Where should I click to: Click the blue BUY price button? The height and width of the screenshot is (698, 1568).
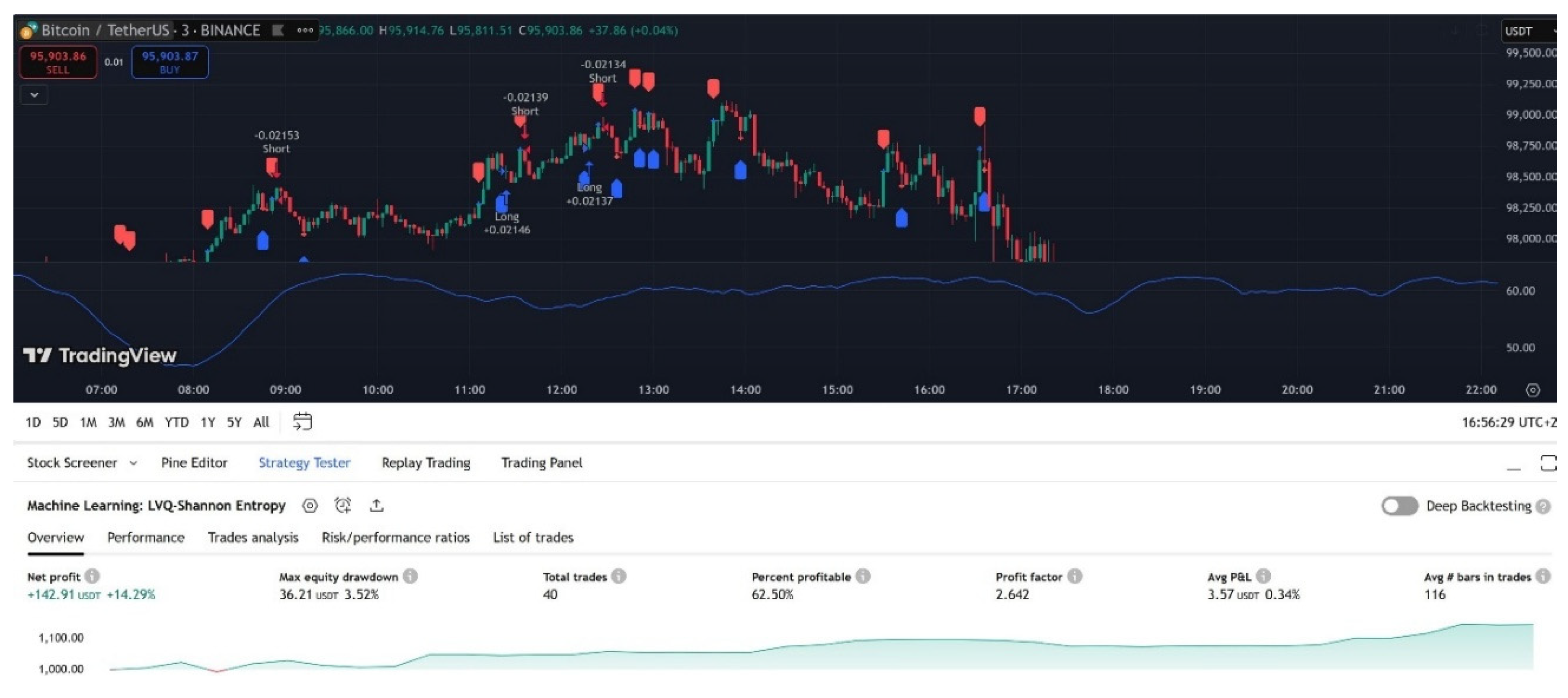click(x=170, y=62)
